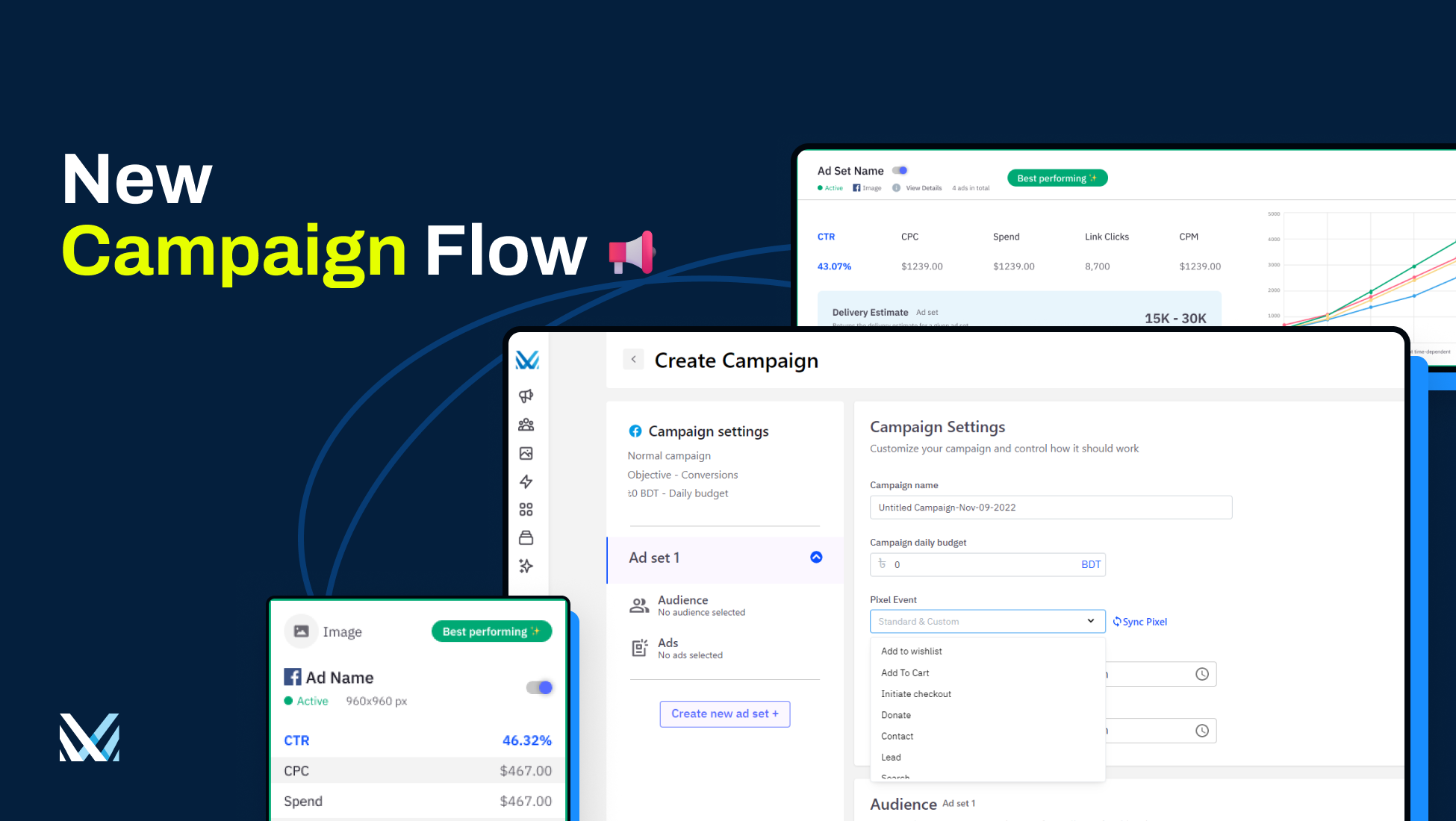Click Best performing badge on Image ad card

pyautogui.click(x=491, y=631)
